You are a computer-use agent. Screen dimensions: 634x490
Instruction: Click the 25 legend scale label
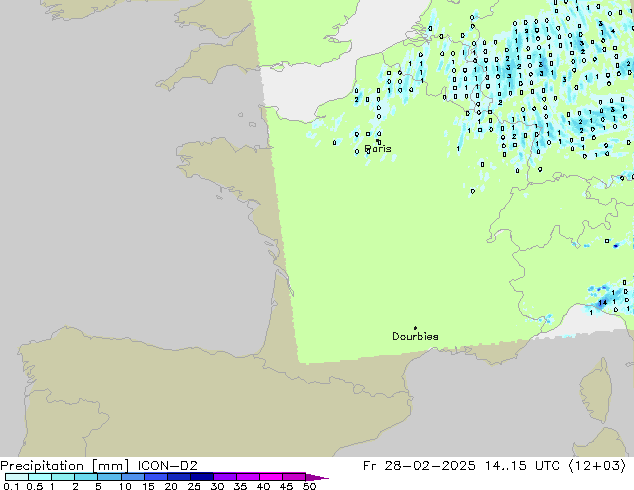[194, 486]
